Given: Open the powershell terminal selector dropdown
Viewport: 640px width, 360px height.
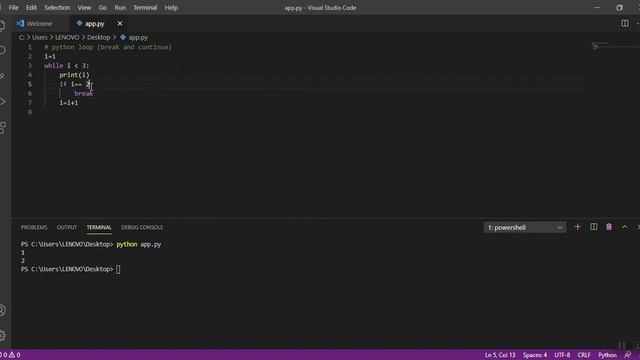Looking at the screenshot, I should pyautogui.click(x=524, y=227).
